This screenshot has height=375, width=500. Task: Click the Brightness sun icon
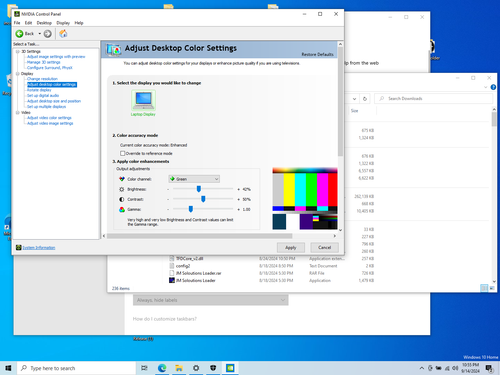(x=122, y=189)
